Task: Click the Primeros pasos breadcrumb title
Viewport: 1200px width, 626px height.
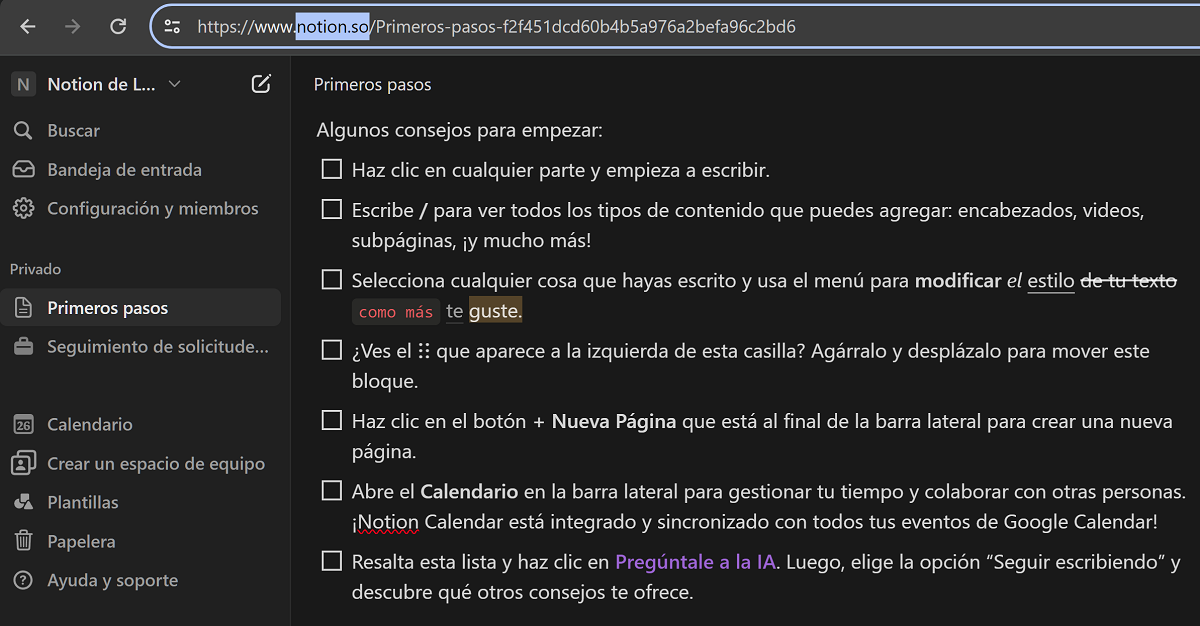Action: [x=373, y=84]
